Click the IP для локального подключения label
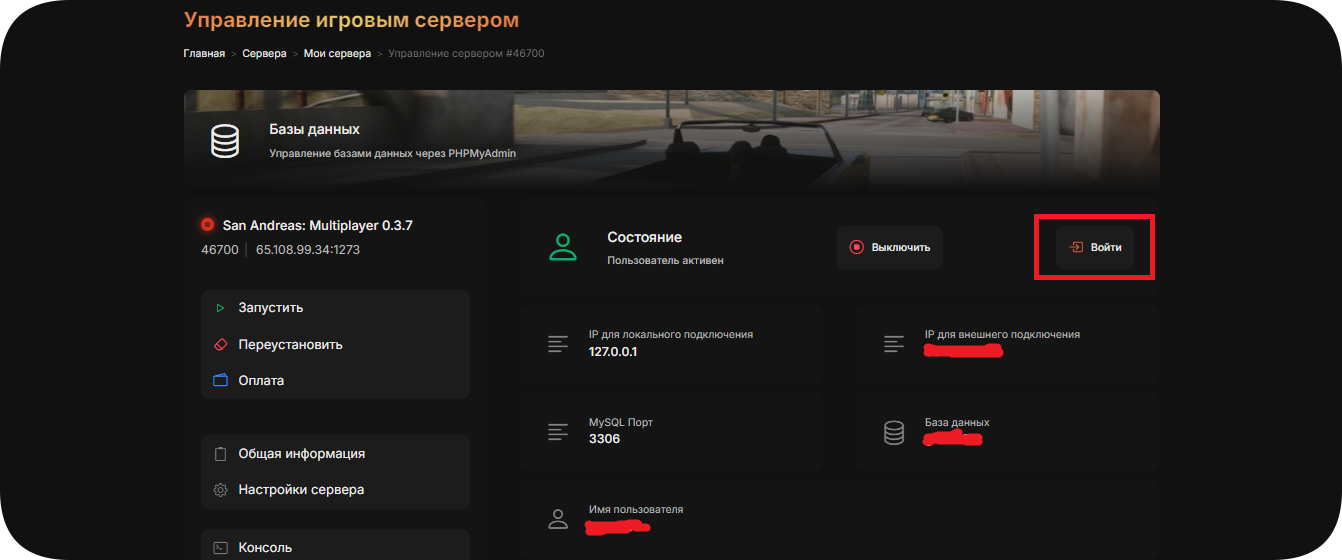The width and height of the screenshot is (1342, 560). [671, 334]
